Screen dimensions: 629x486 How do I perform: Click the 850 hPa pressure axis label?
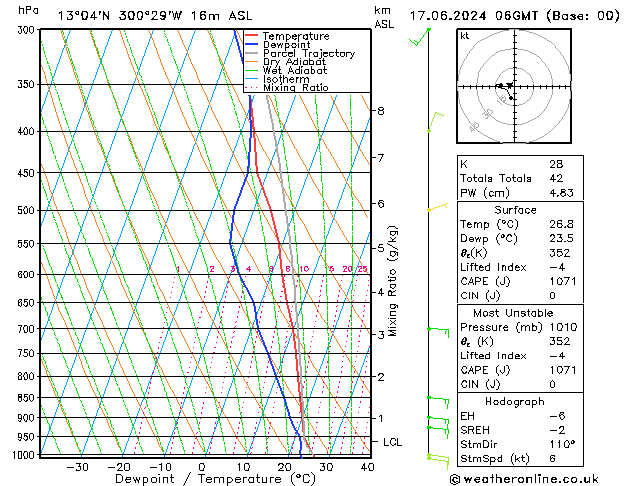pyautogui.click(x=28, y=398)
